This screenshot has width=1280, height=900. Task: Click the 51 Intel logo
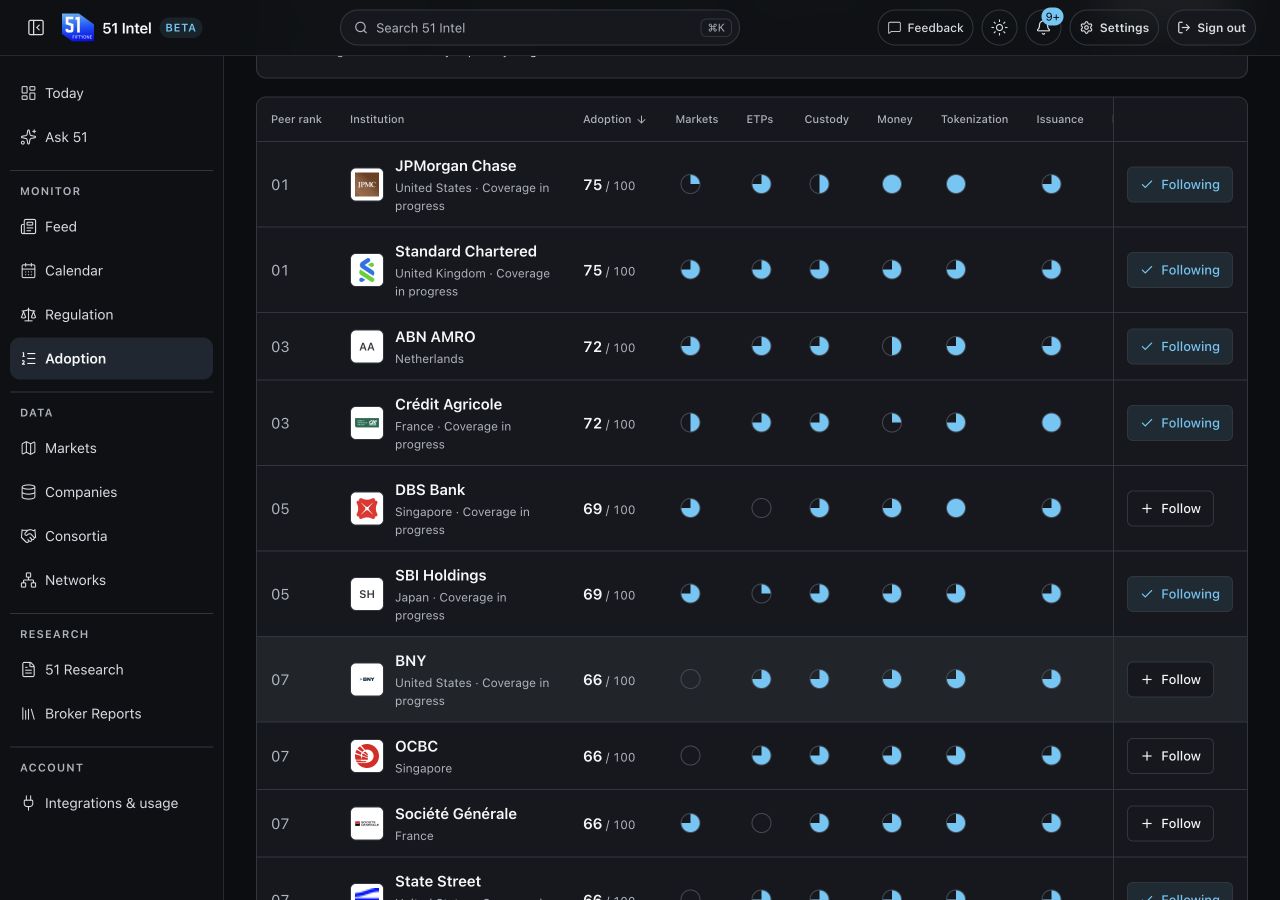pos(77,28)
